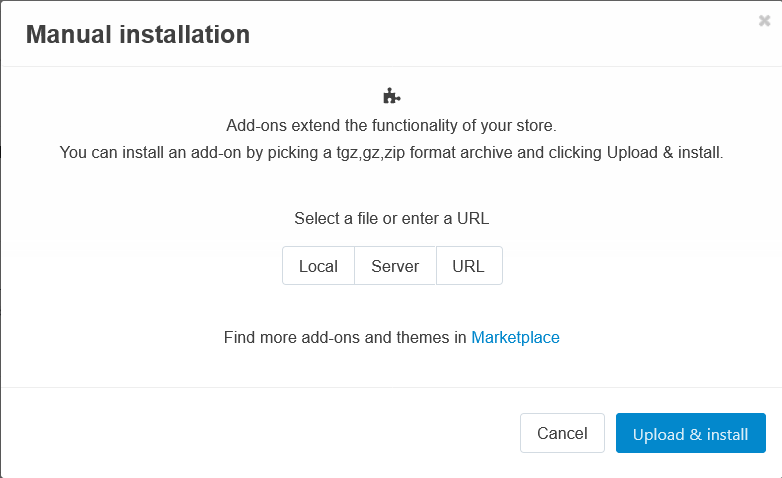Click the 'Select a file or enter a URL' label
The image size is (782, 478).
coord(391,217)
